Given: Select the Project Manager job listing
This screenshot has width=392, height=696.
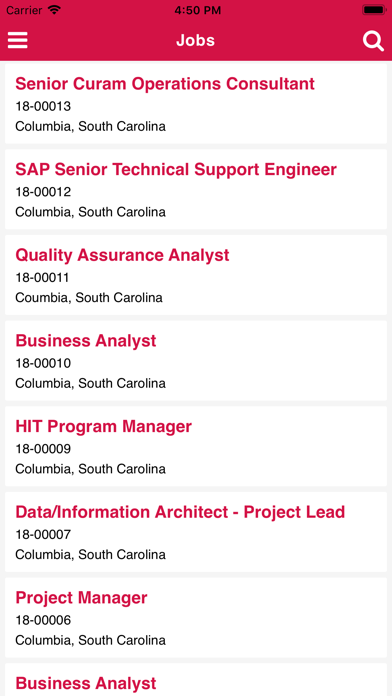Looking at the screenshot, I should pyautogui.click(x=196, y=617).
